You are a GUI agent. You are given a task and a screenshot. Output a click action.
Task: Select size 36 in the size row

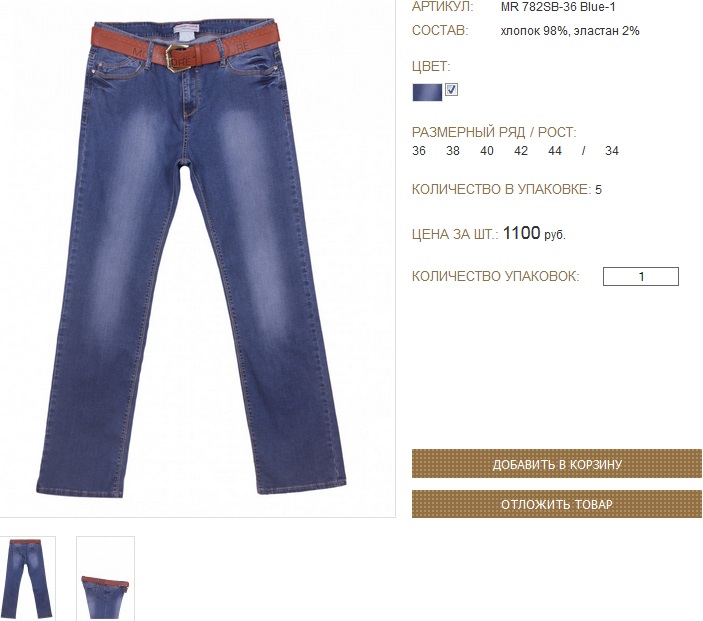point(419,151)
